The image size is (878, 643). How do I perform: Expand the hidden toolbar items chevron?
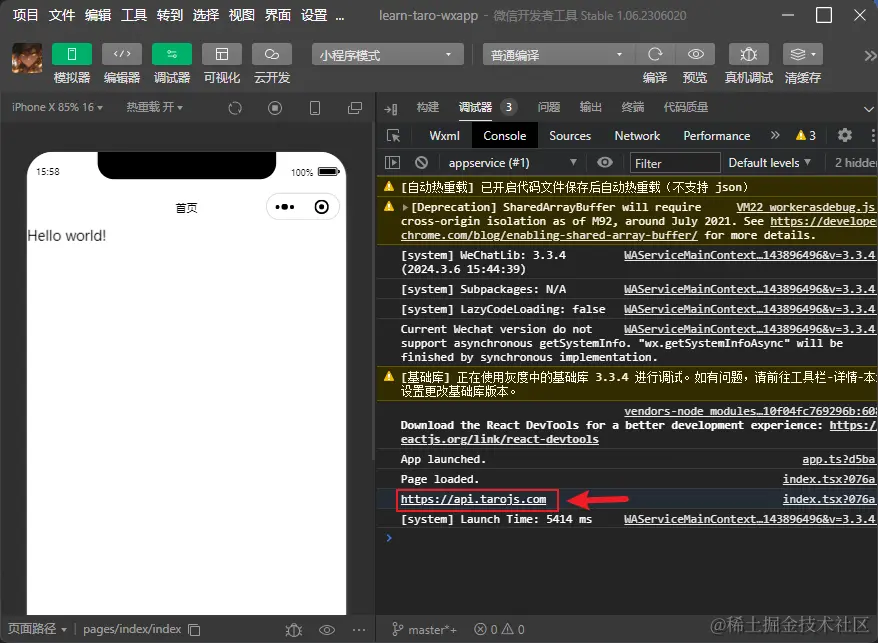click(x=870, y=55)
